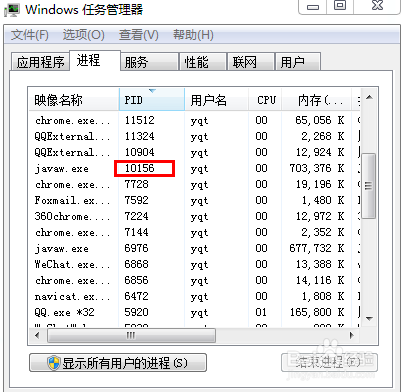
Task: Sort by 内存 column header
Action: [x=317, y=100]
